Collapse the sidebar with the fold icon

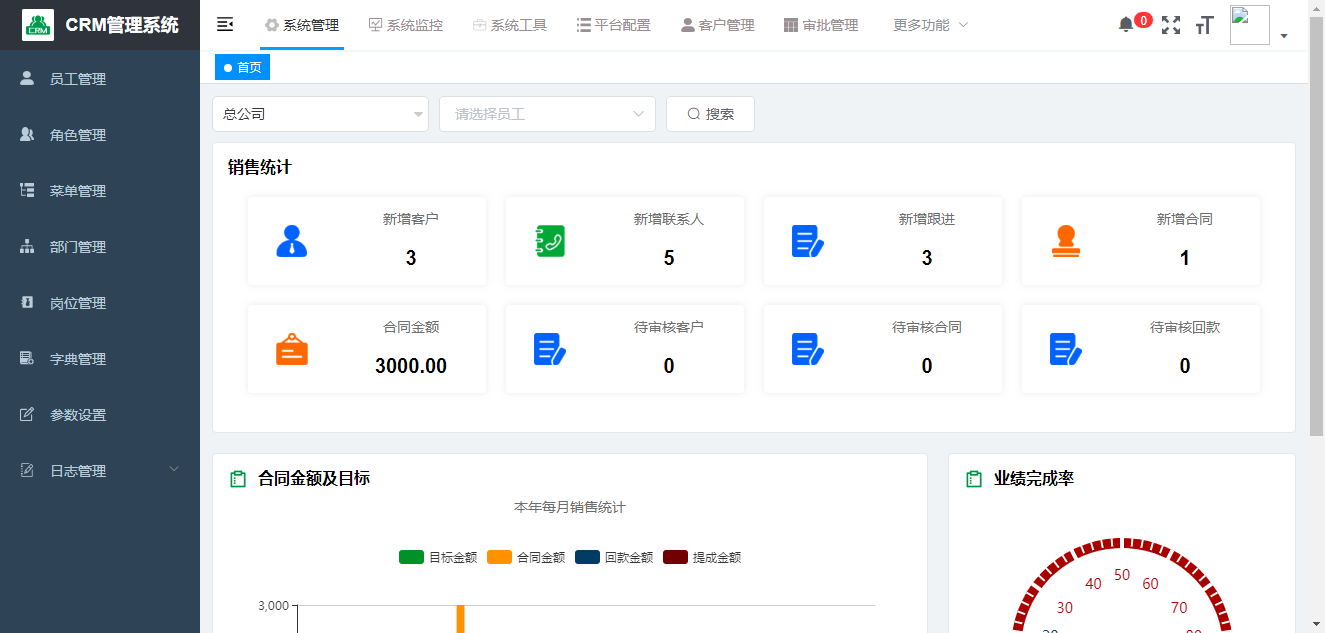click(x=225, y=25)
